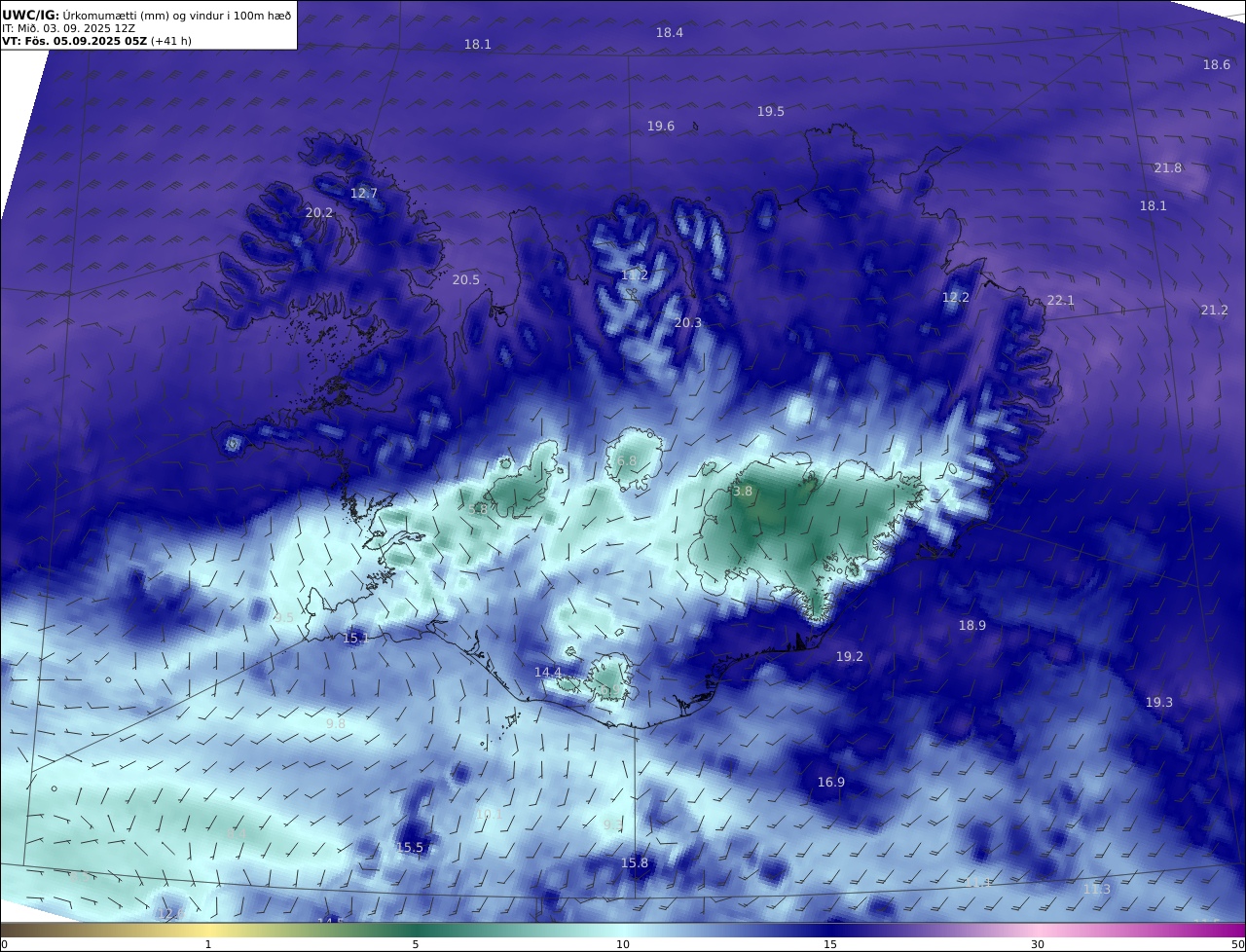The height and width of the screenshot is (952, 1246).
Task: Click the 11.2 value on the map
Action: [x=634, y=275]
